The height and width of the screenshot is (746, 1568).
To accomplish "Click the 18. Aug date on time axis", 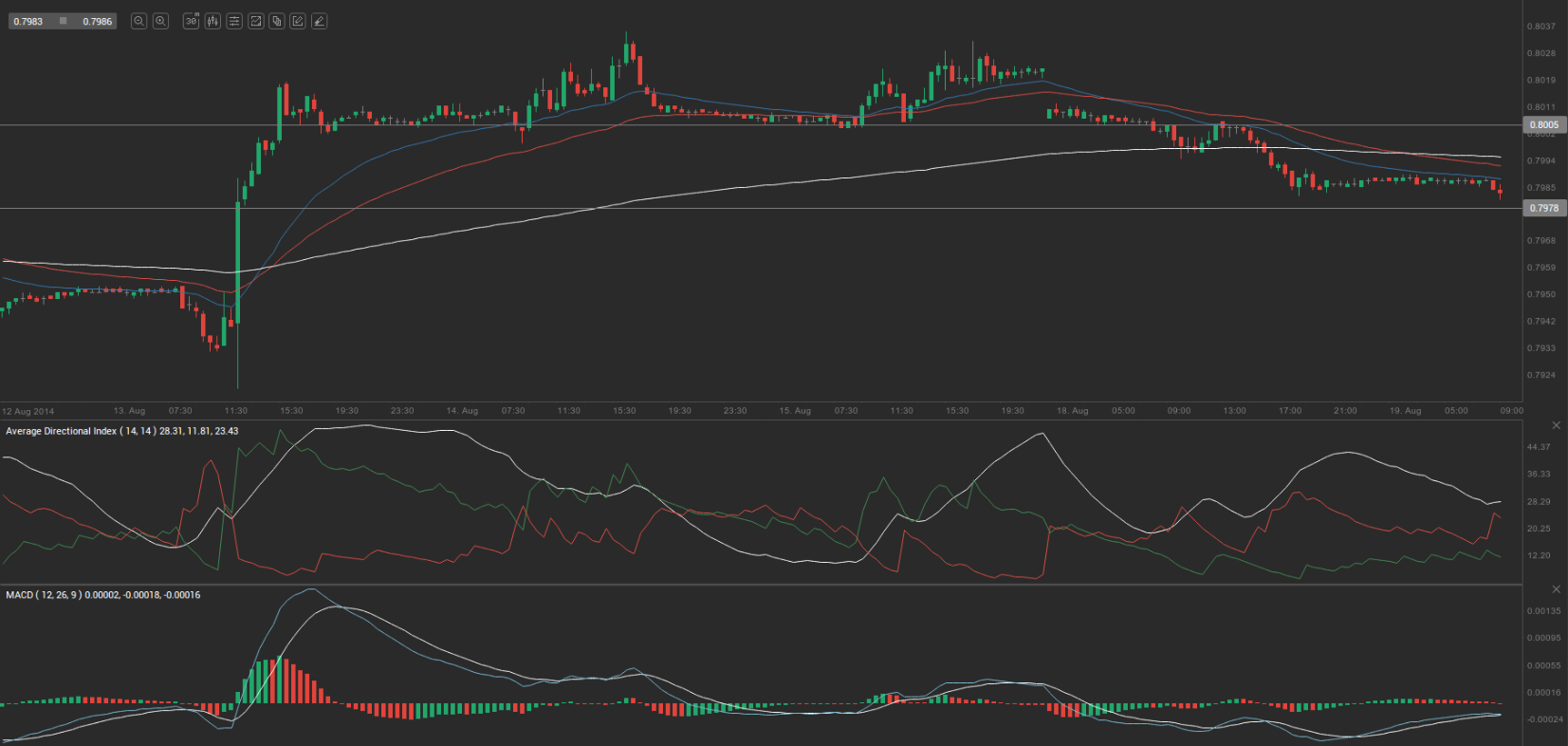I will pos(1072,411).
